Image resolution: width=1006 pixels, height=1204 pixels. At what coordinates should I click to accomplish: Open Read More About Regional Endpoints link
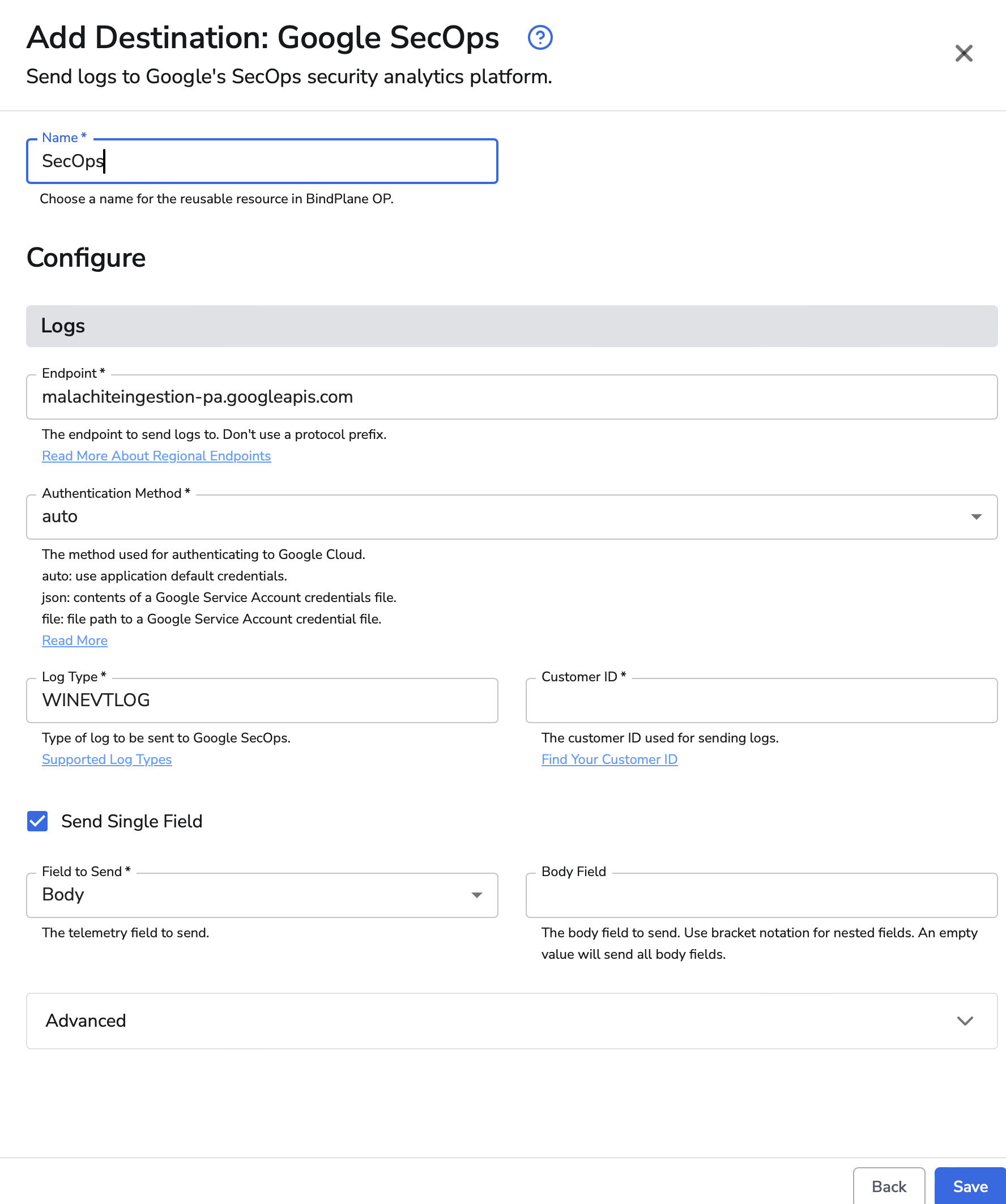156,456
